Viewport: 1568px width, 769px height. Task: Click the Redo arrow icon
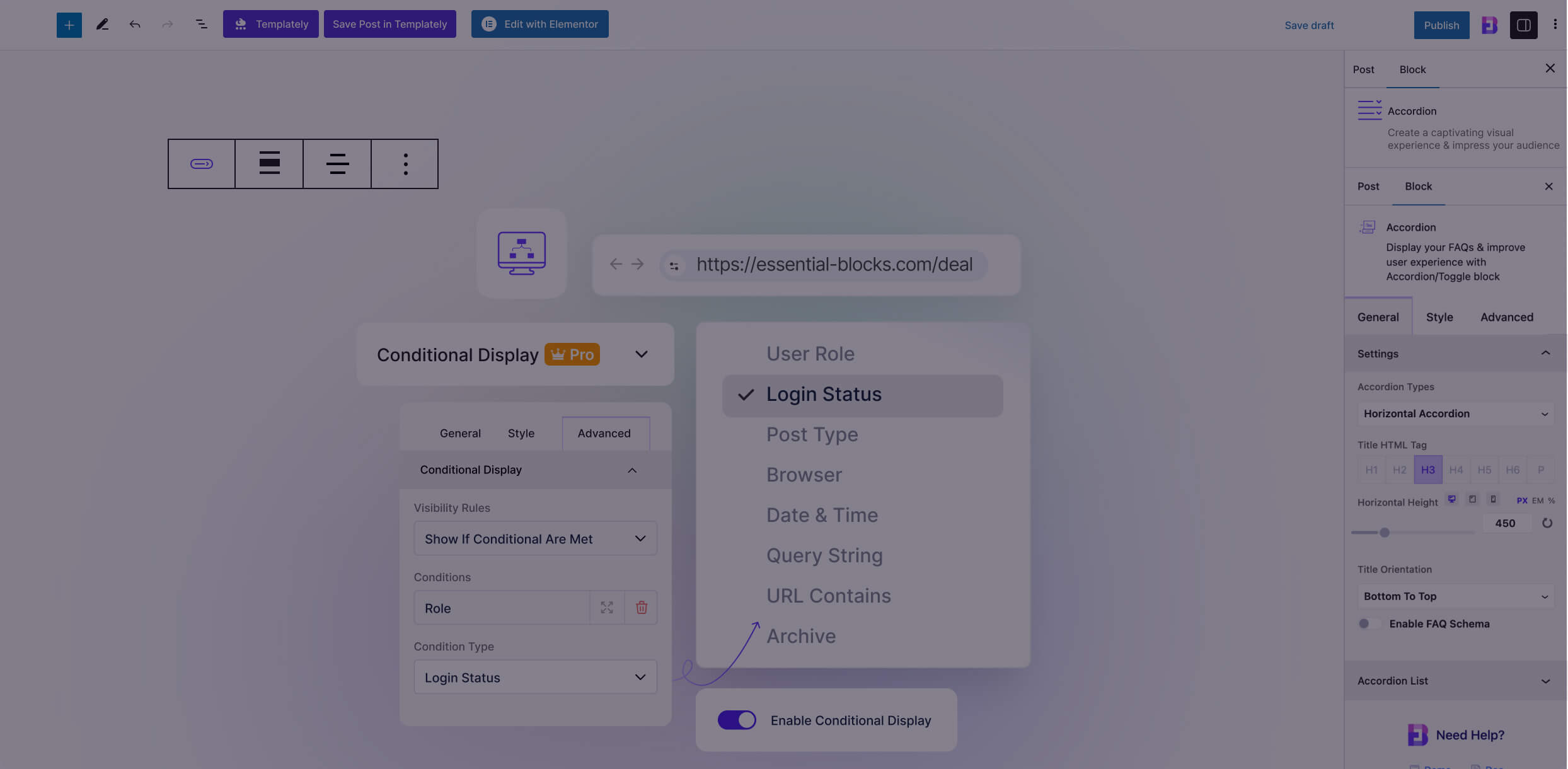click(168, 25)
